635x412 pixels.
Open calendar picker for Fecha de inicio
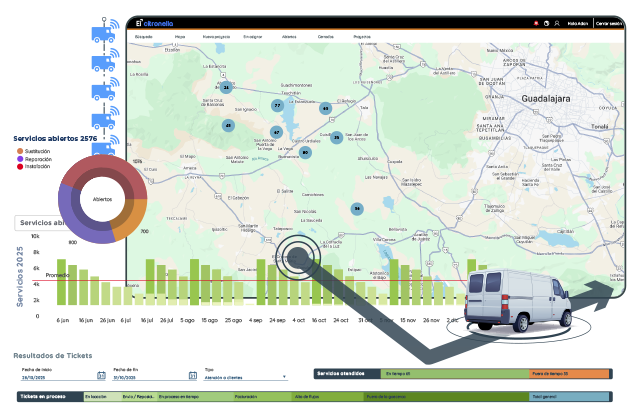(101, 376)
